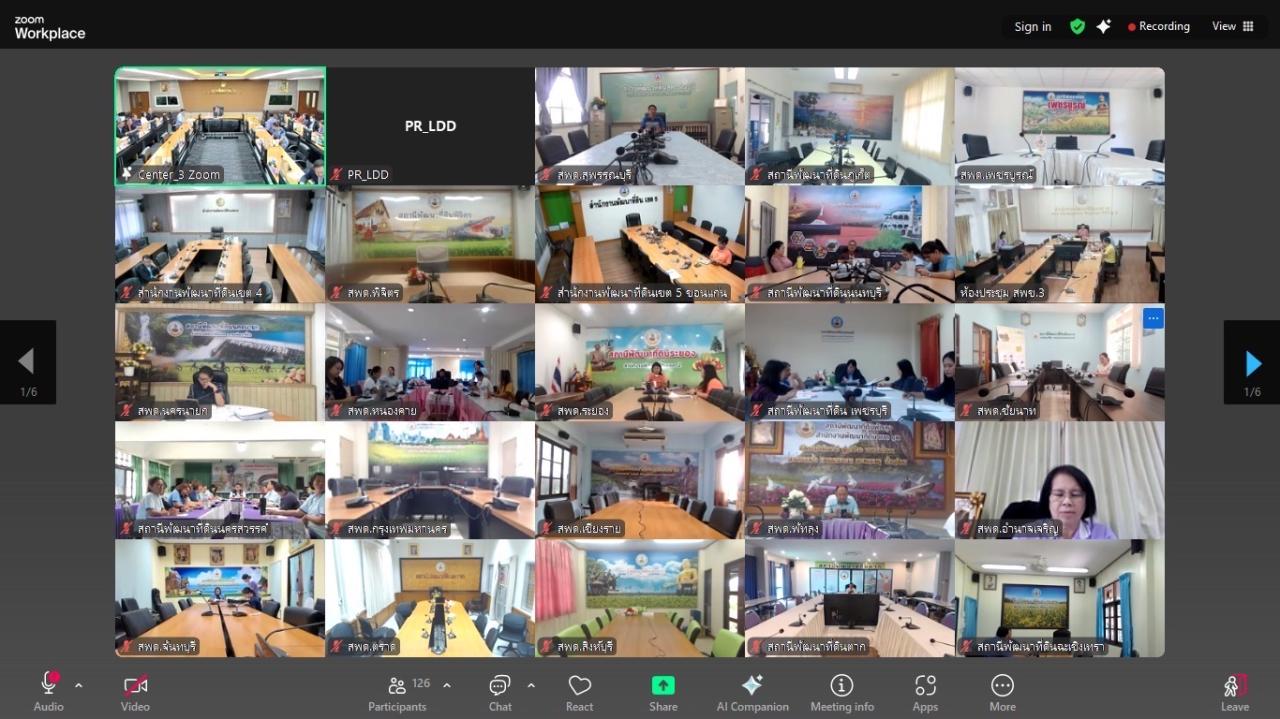Expand the Chat options arrow
Image resolution: width=1280 pixels, height=719 pixels.
pyautogui.click(x=531, y=685)
